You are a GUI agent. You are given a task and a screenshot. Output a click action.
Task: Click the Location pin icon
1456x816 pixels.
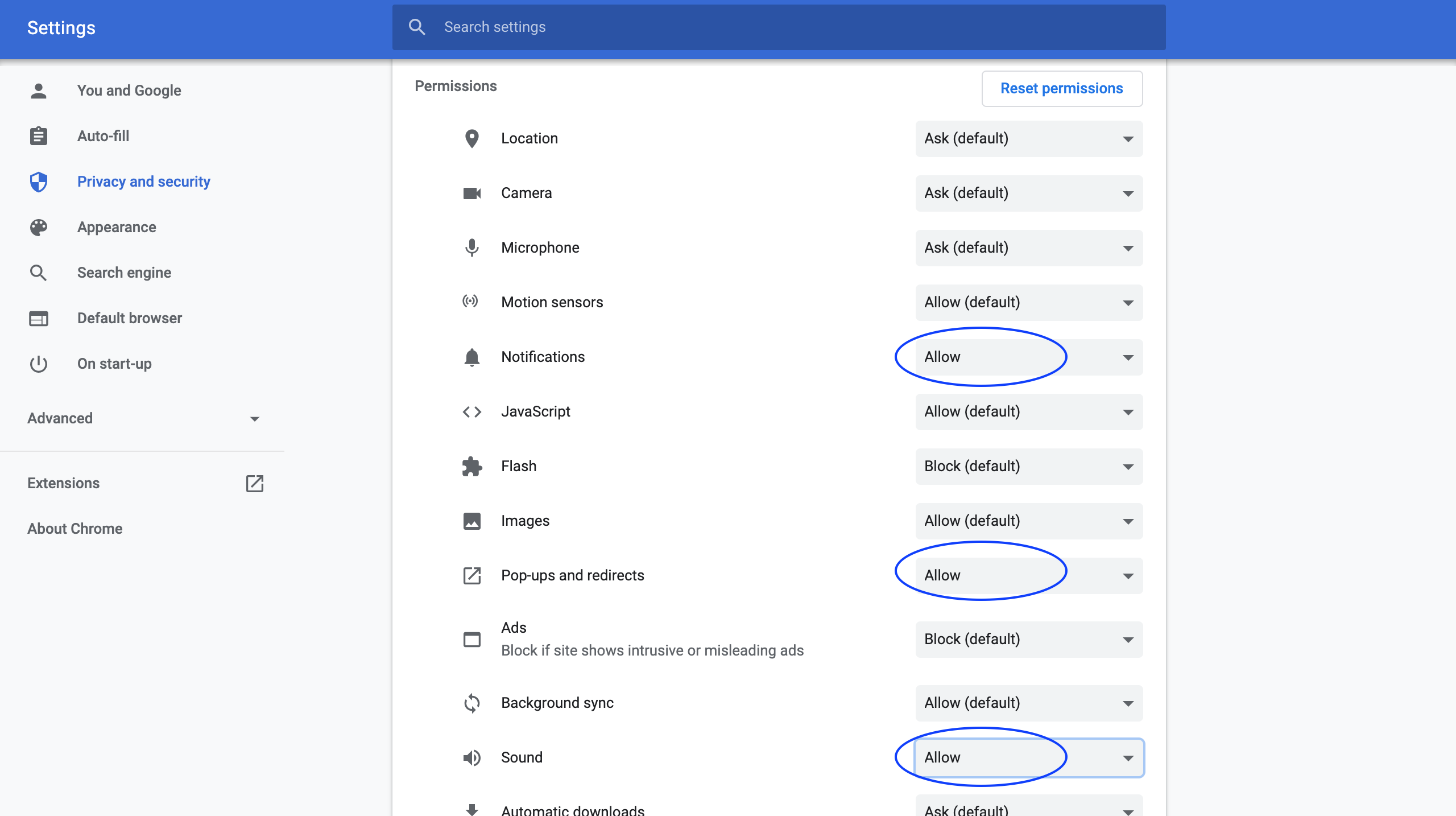pos(471,138)
